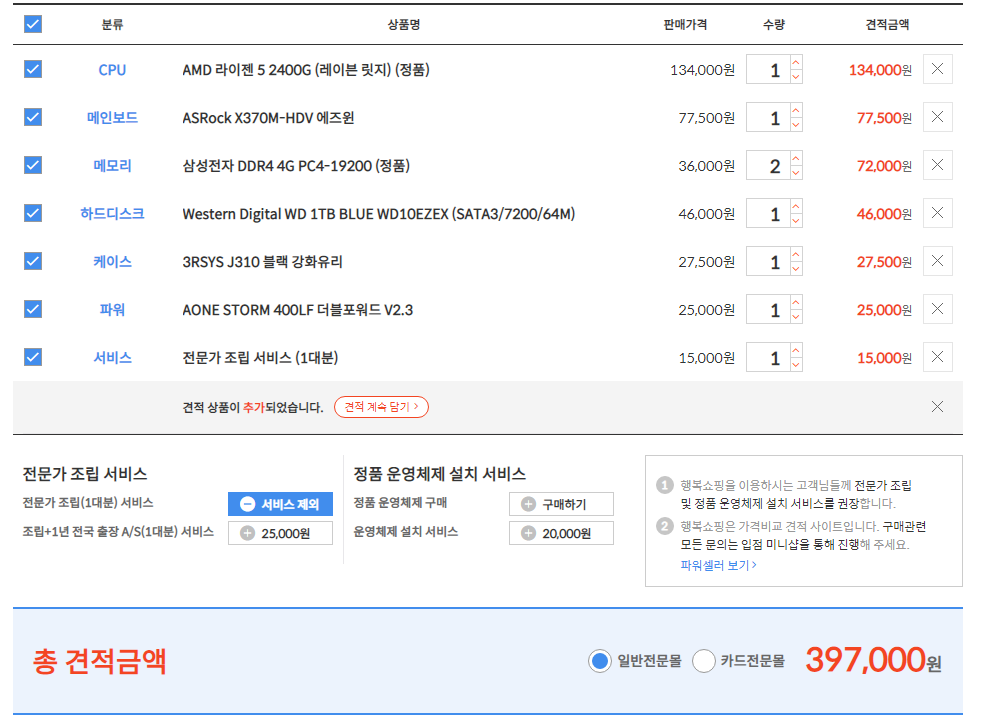Uncheck the 메인보드 row checkbox
The width and height of the screenshot is (983, 726).
(33, 117)
